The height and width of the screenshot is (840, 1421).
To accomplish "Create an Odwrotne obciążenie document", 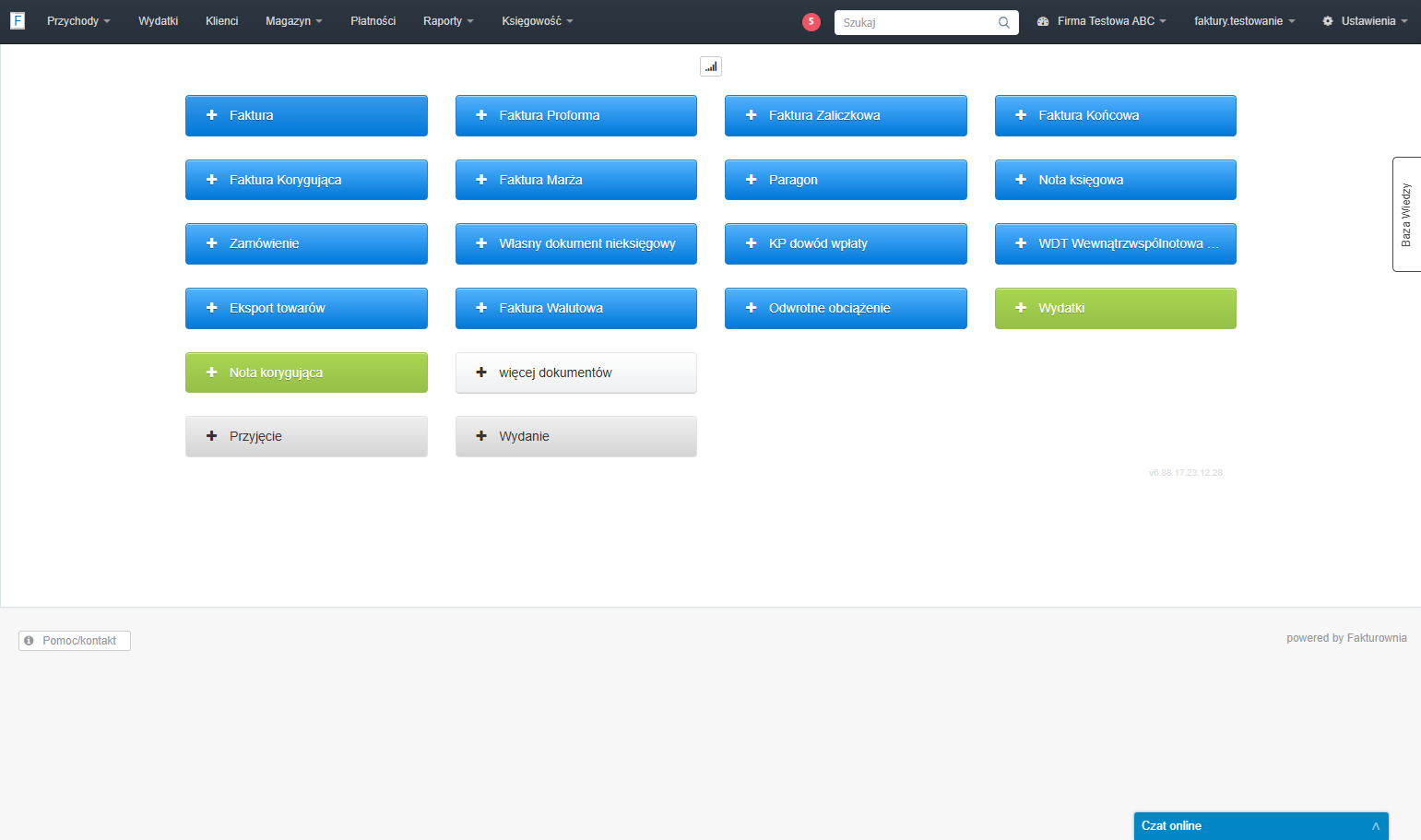I will 846,308.
